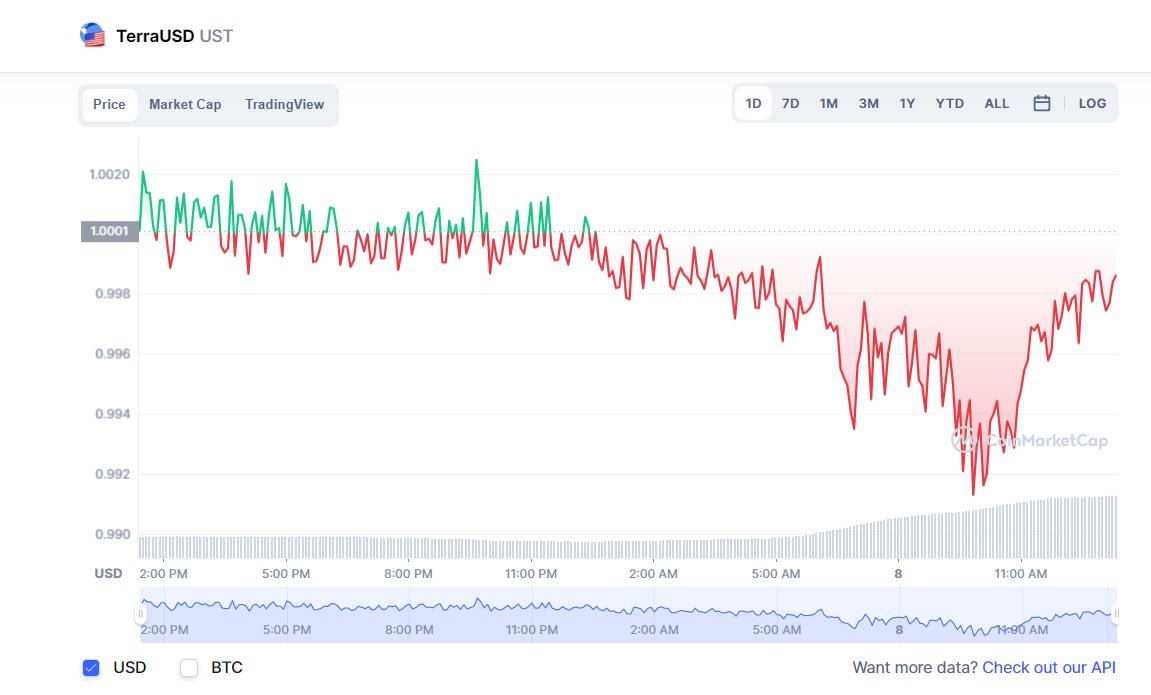Switch chart to 1M range
The width and height of the screenshot is (1151, 695).
tap(828, 103)
